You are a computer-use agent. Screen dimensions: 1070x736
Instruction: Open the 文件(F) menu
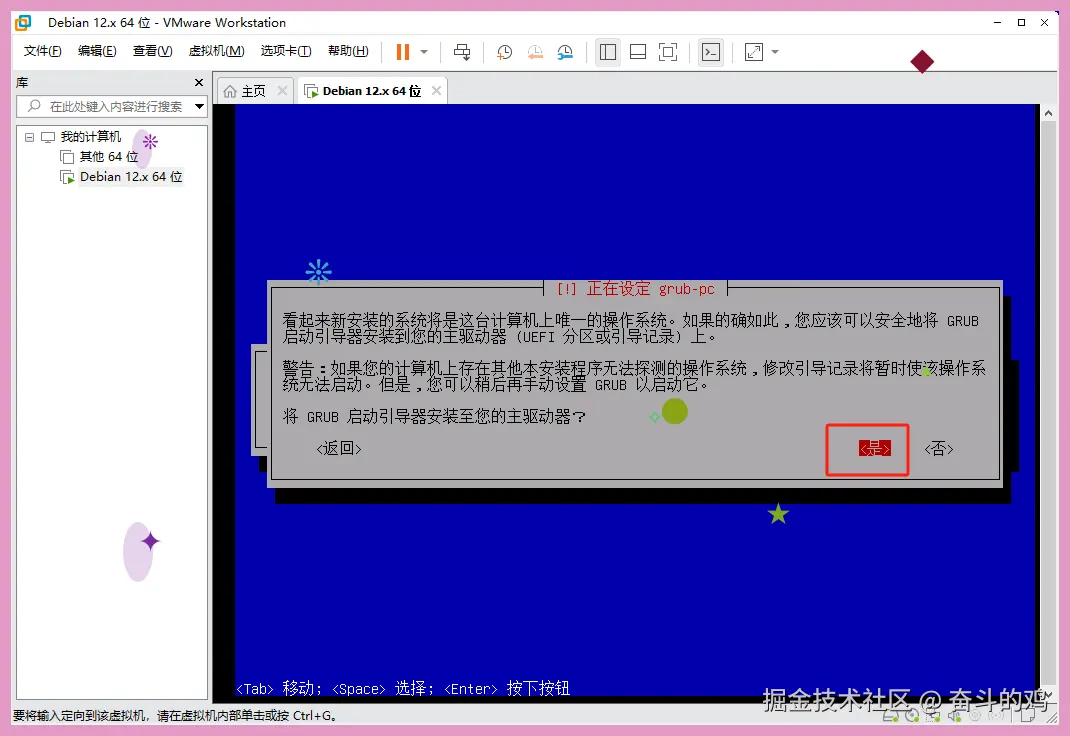(42, 51)
